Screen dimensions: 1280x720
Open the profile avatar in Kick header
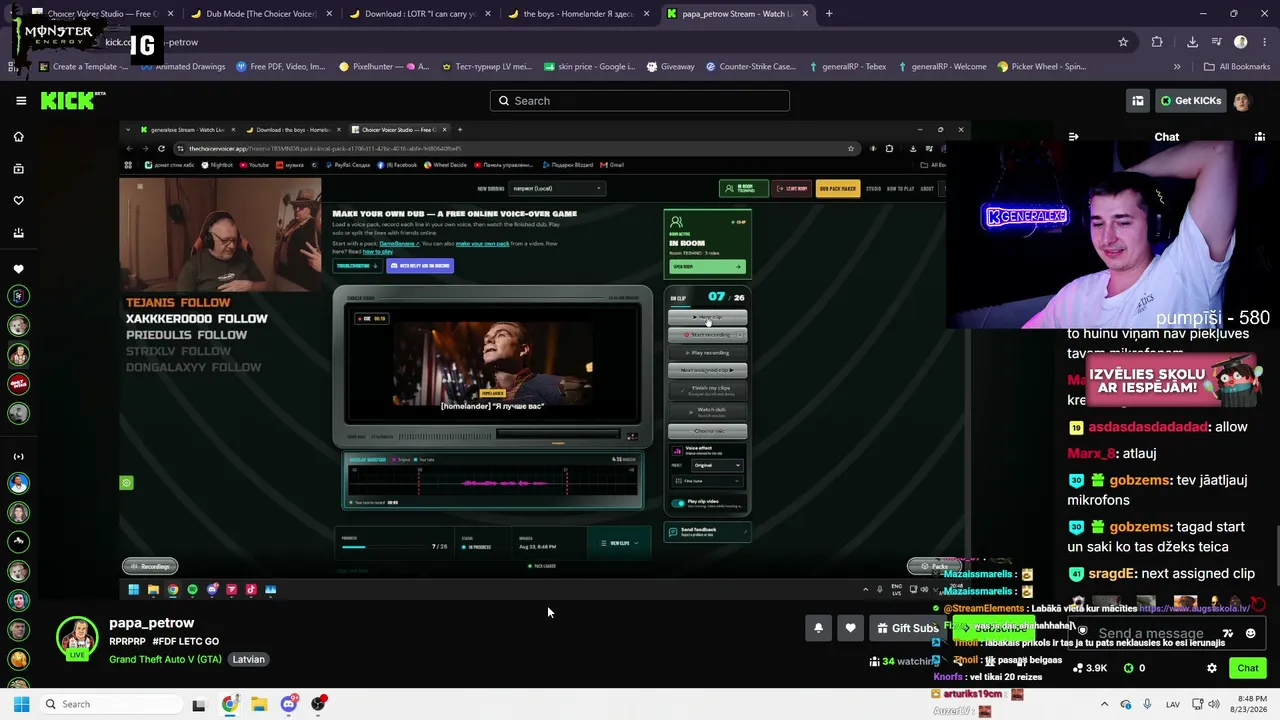coord(1241,101)
